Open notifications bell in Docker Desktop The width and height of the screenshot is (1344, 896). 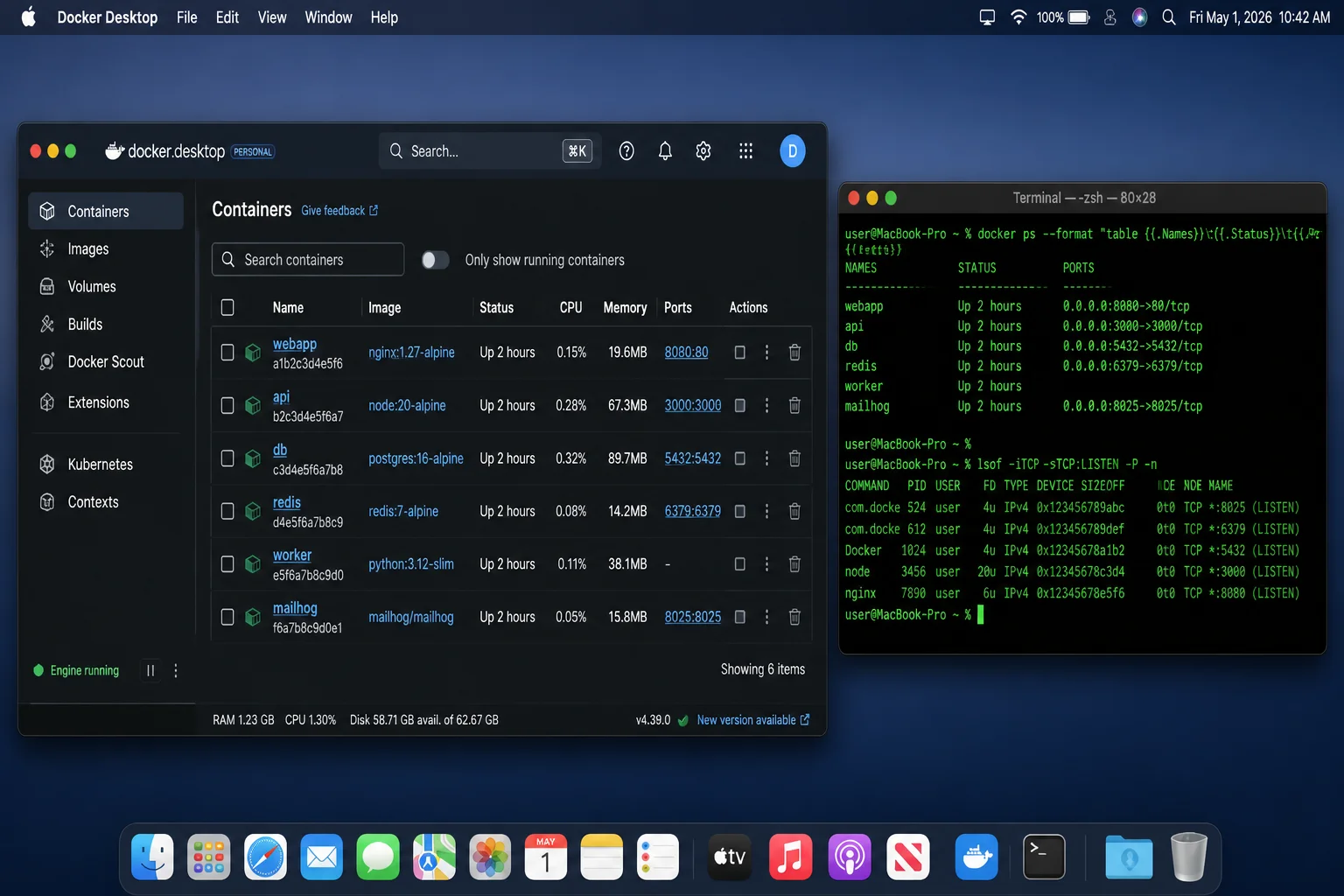coord(665,151)
